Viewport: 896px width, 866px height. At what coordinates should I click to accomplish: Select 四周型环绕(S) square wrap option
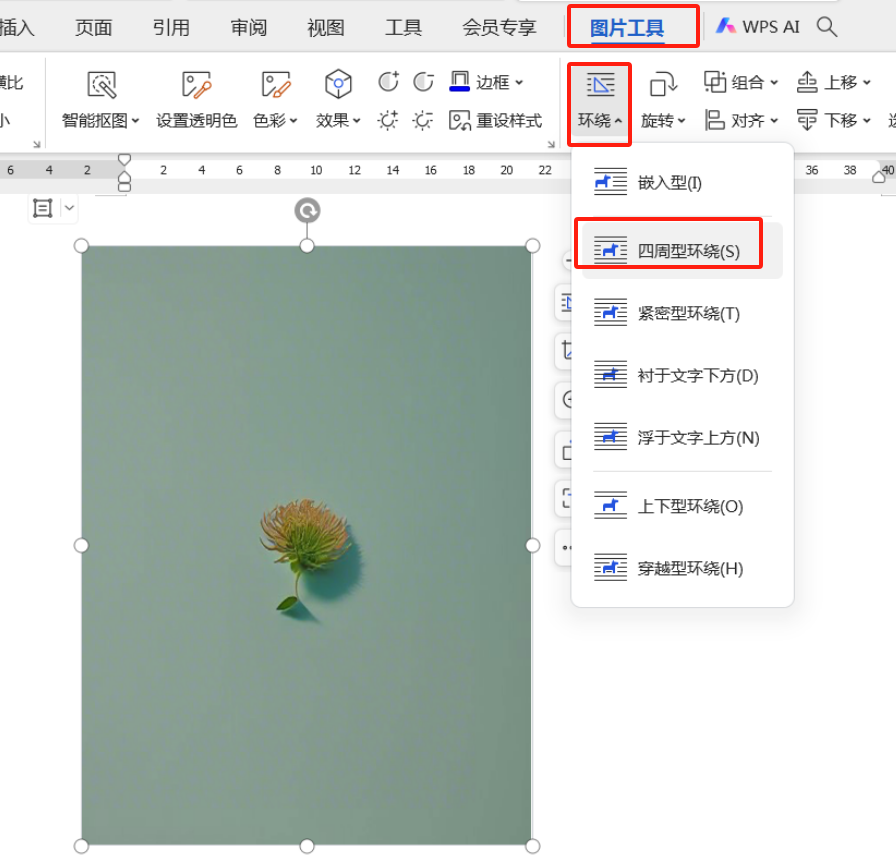point(682,251)
